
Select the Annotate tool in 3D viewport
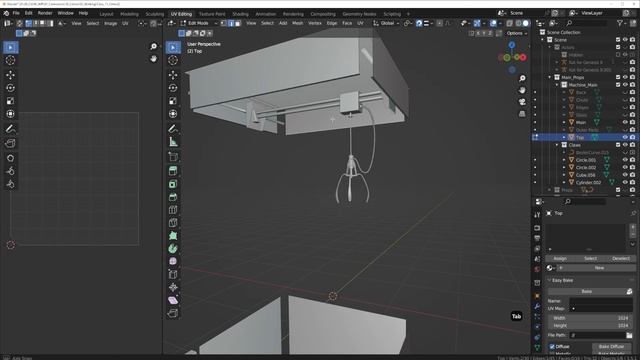click(173, 129)
